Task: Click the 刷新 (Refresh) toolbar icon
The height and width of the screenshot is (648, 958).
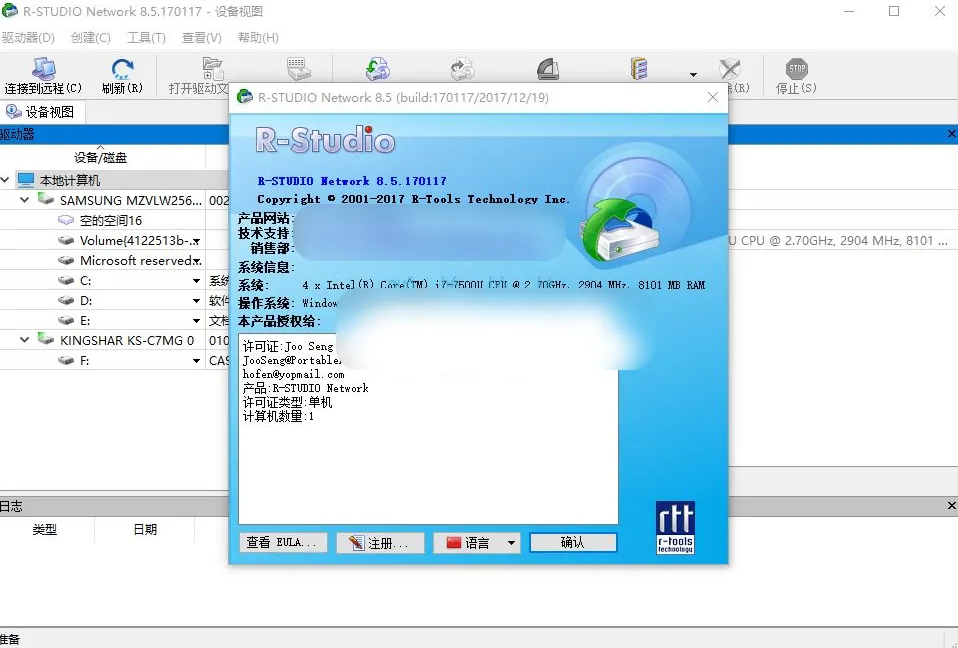Action: click(x=121, y=68)
